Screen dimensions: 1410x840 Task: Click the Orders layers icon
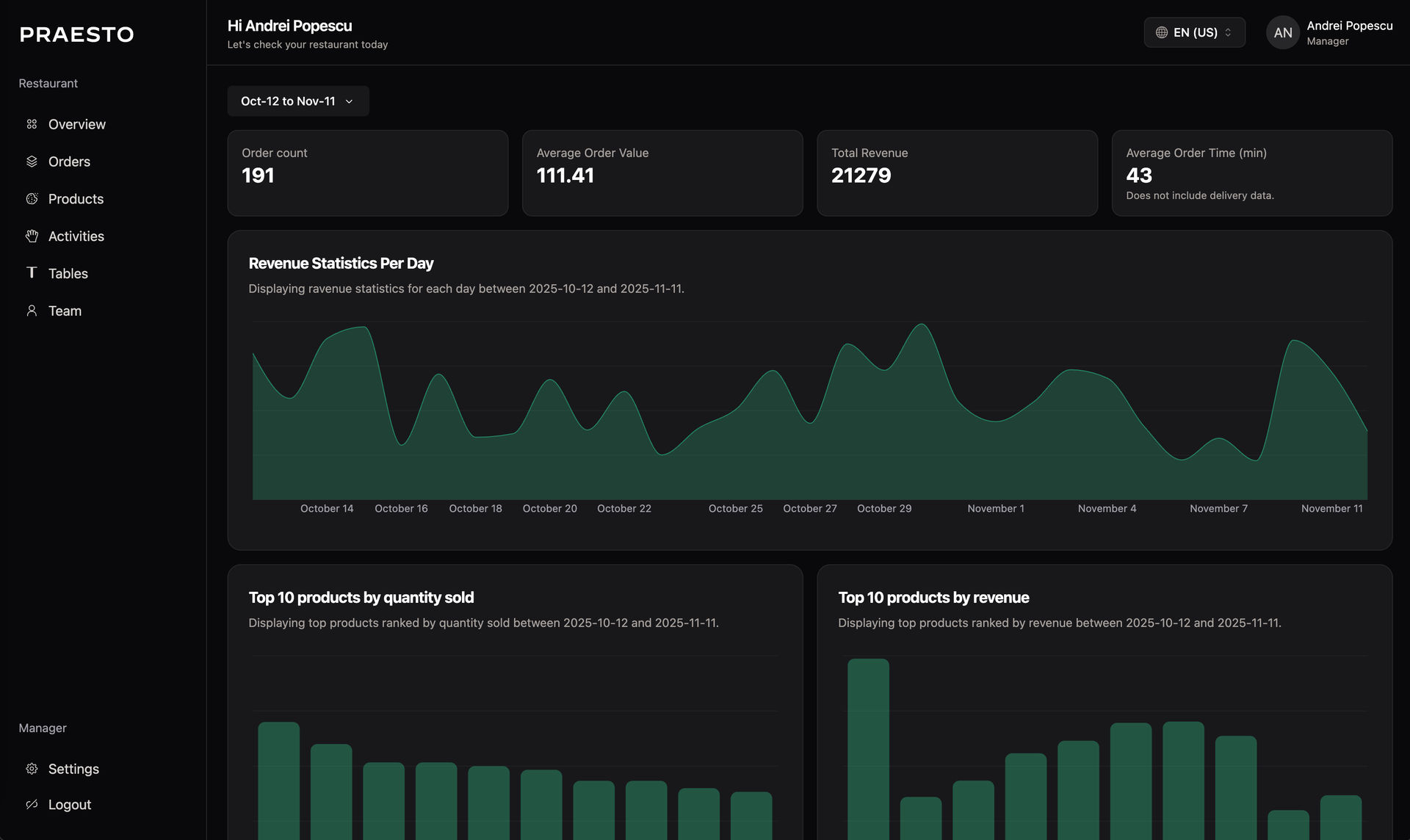[32, 161]
